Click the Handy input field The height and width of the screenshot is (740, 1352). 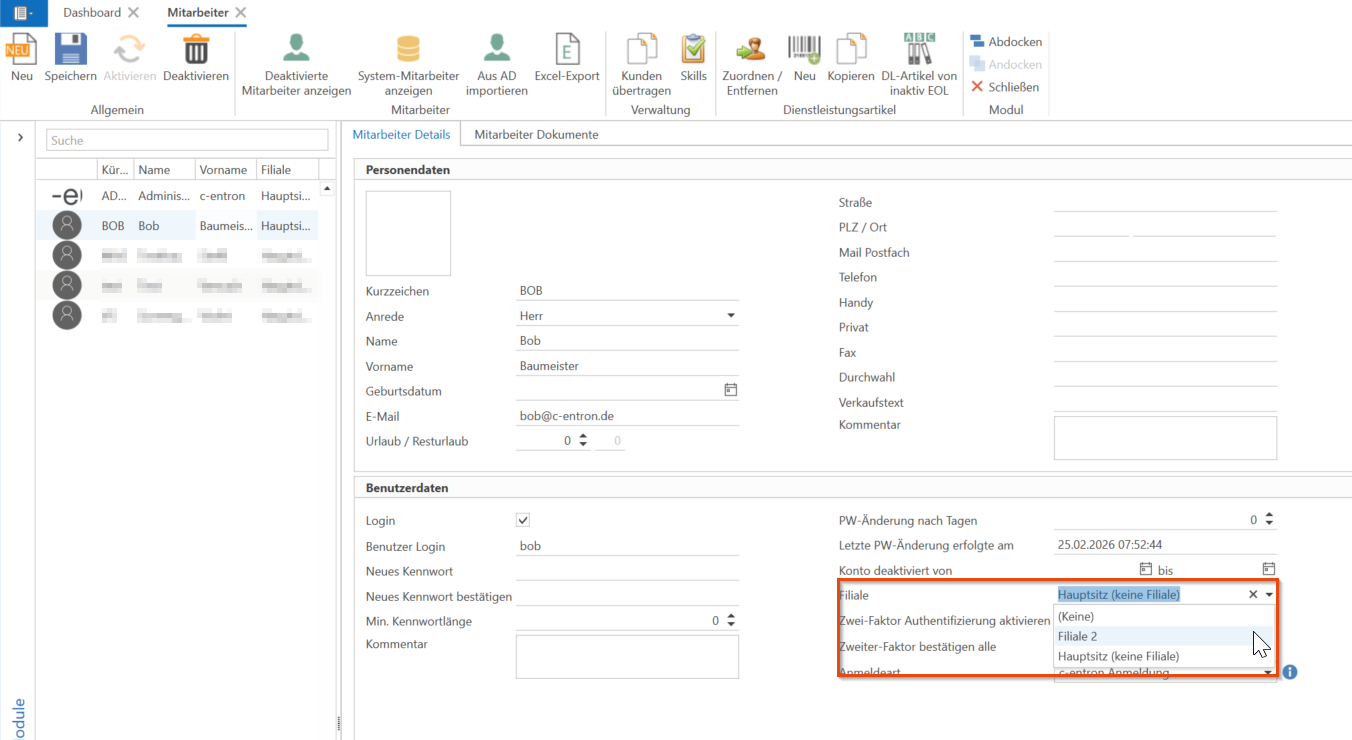[x=1165, y=302]
